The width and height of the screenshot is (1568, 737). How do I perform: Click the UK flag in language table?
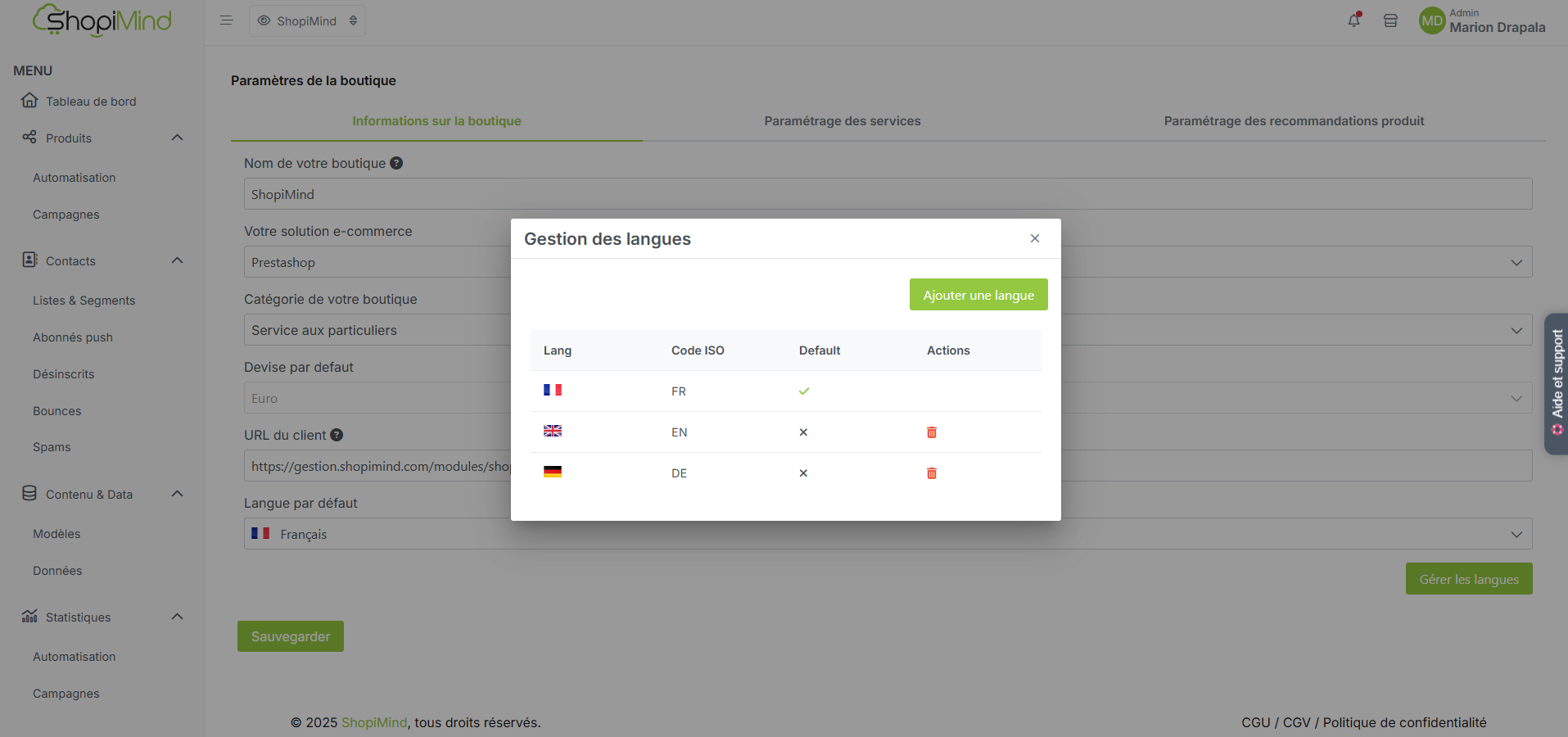[x=553, y=431]
